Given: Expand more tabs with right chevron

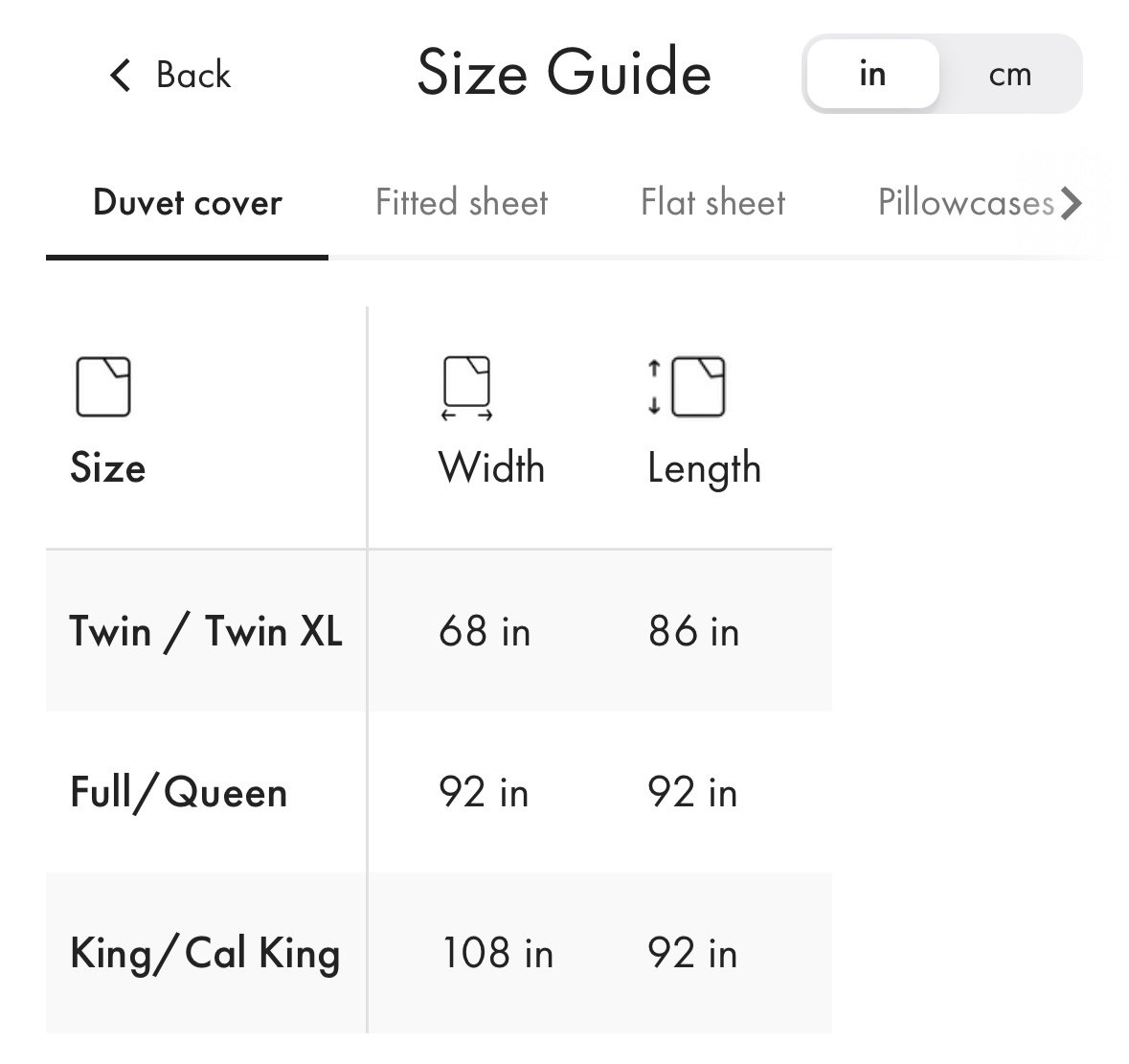Looking at the screenshot, I should 1072,202.
